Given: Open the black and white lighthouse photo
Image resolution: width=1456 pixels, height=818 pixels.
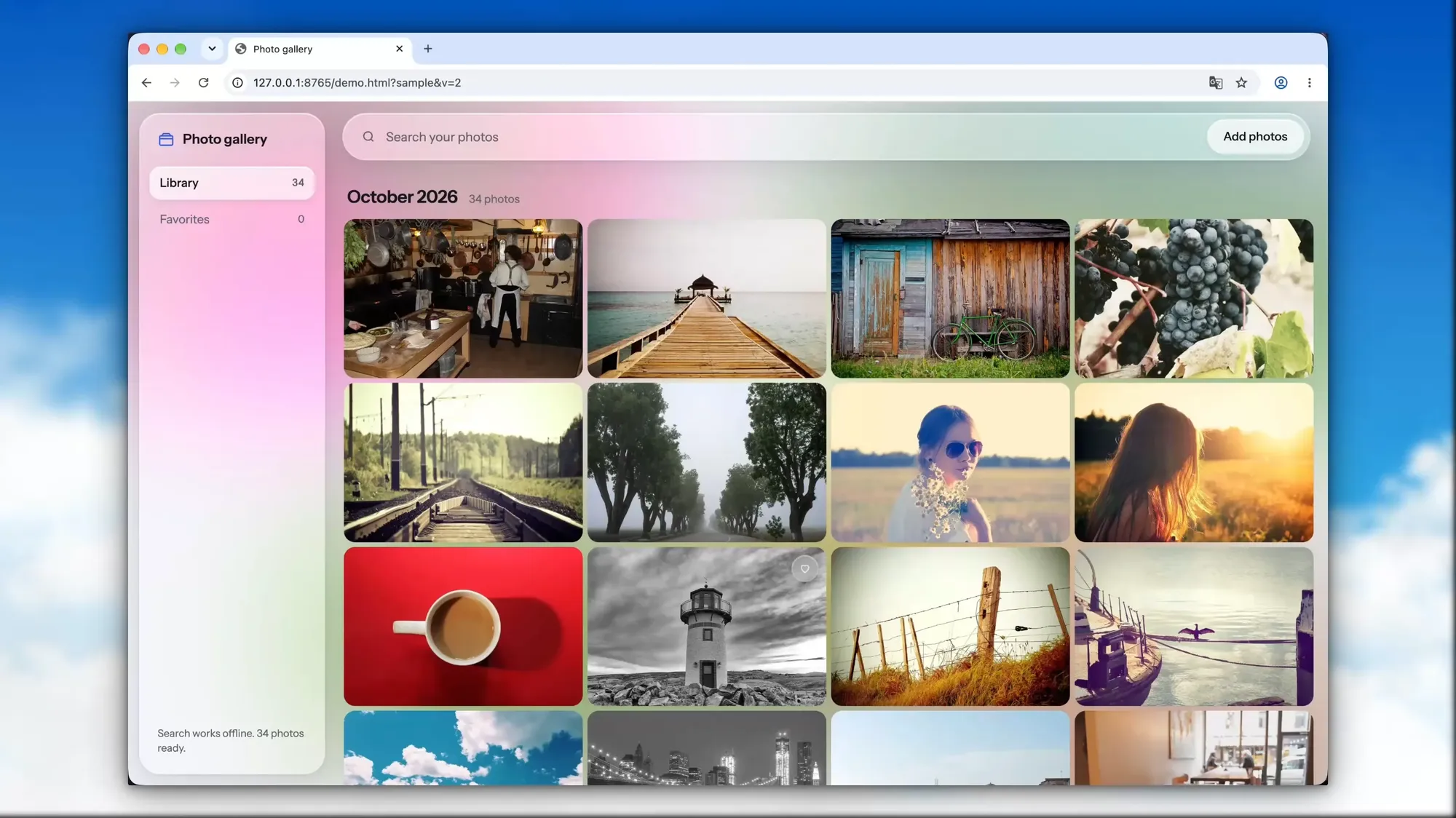Looking at the screenshot, I should 707,627.
